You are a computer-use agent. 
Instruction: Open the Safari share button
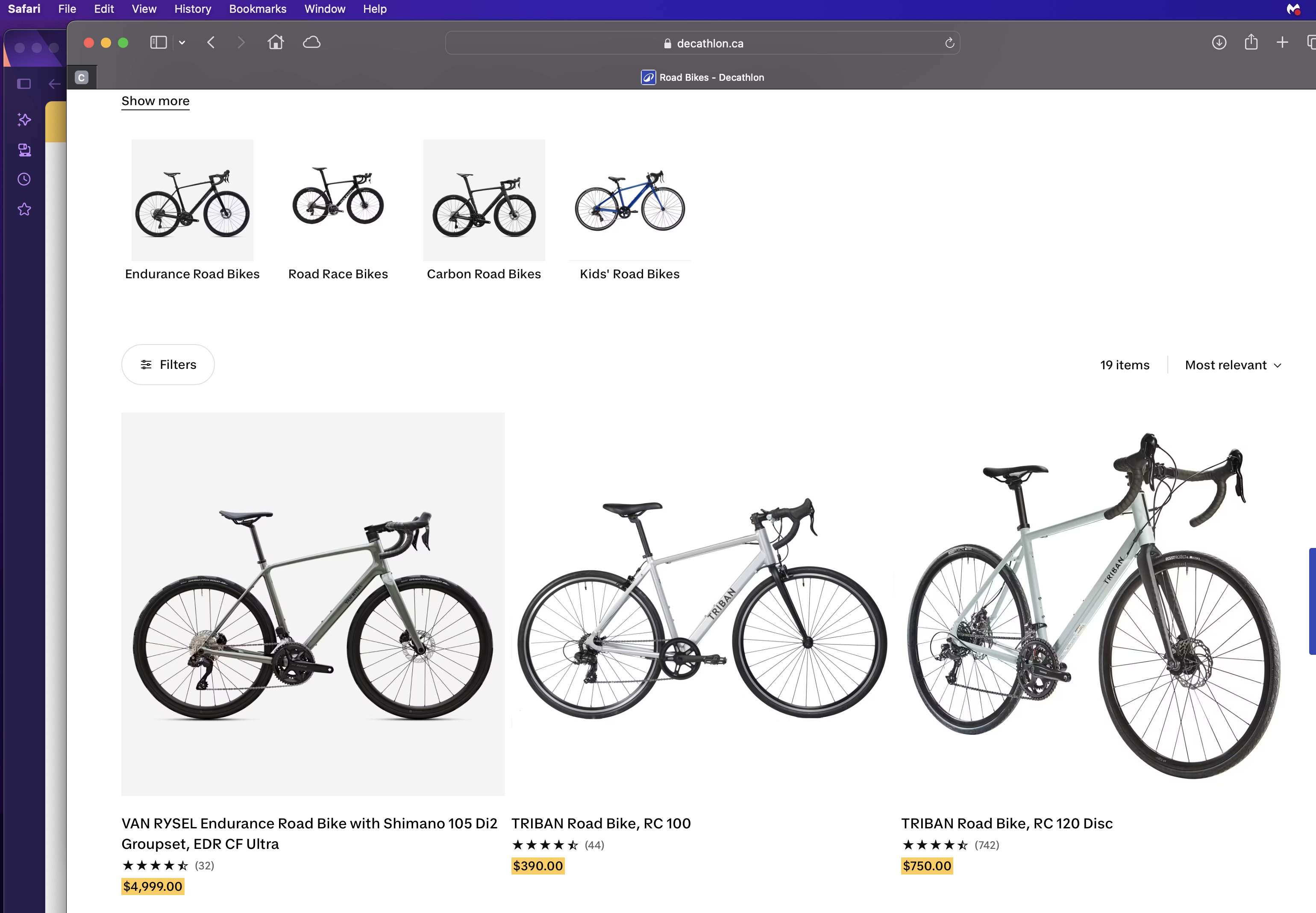[x=1251, y=42]
